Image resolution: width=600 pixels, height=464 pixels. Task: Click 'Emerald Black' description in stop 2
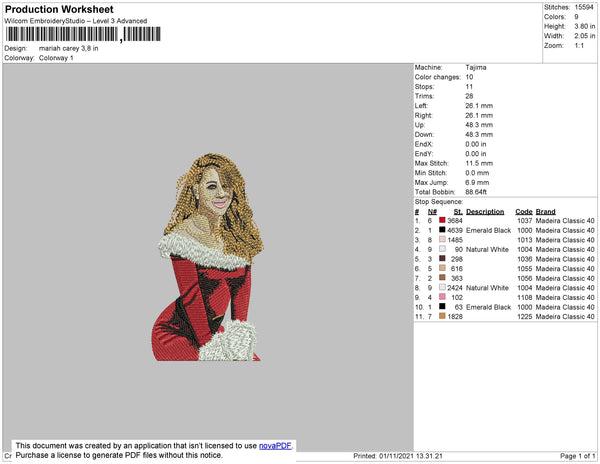(x=489, y=230)
